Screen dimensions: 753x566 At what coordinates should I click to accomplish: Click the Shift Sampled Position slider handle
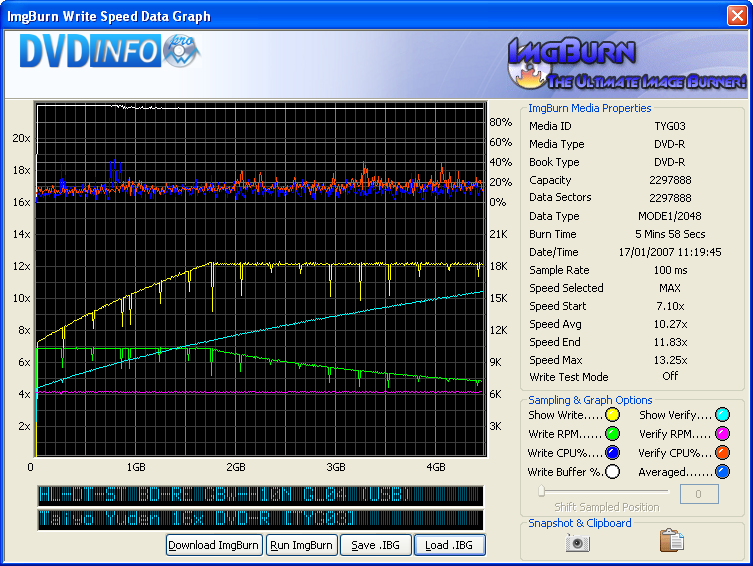[542, 491]
